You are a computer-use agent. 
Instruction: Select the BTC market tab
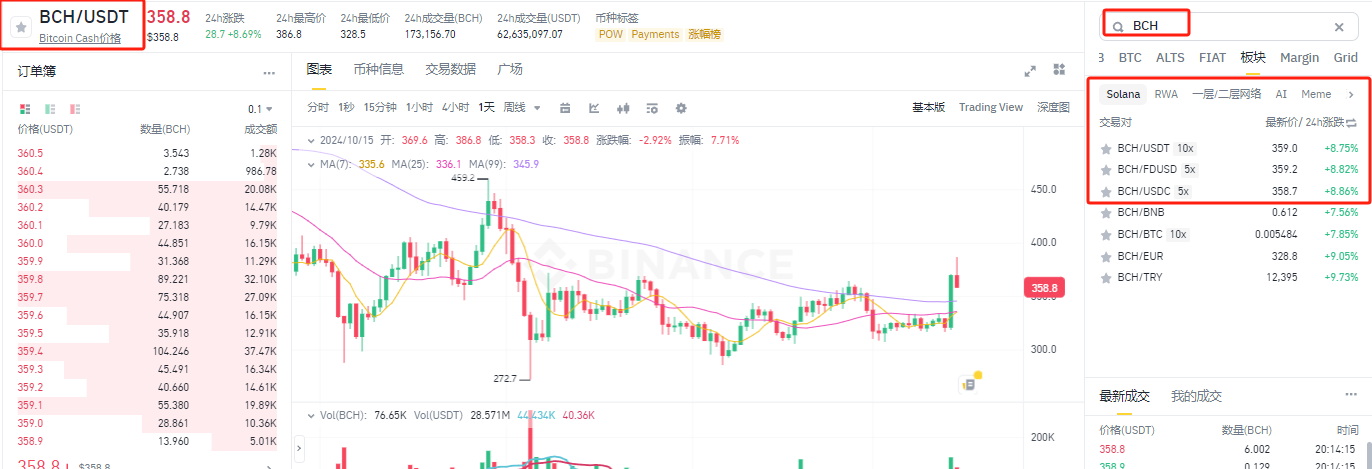[1130, 58]
